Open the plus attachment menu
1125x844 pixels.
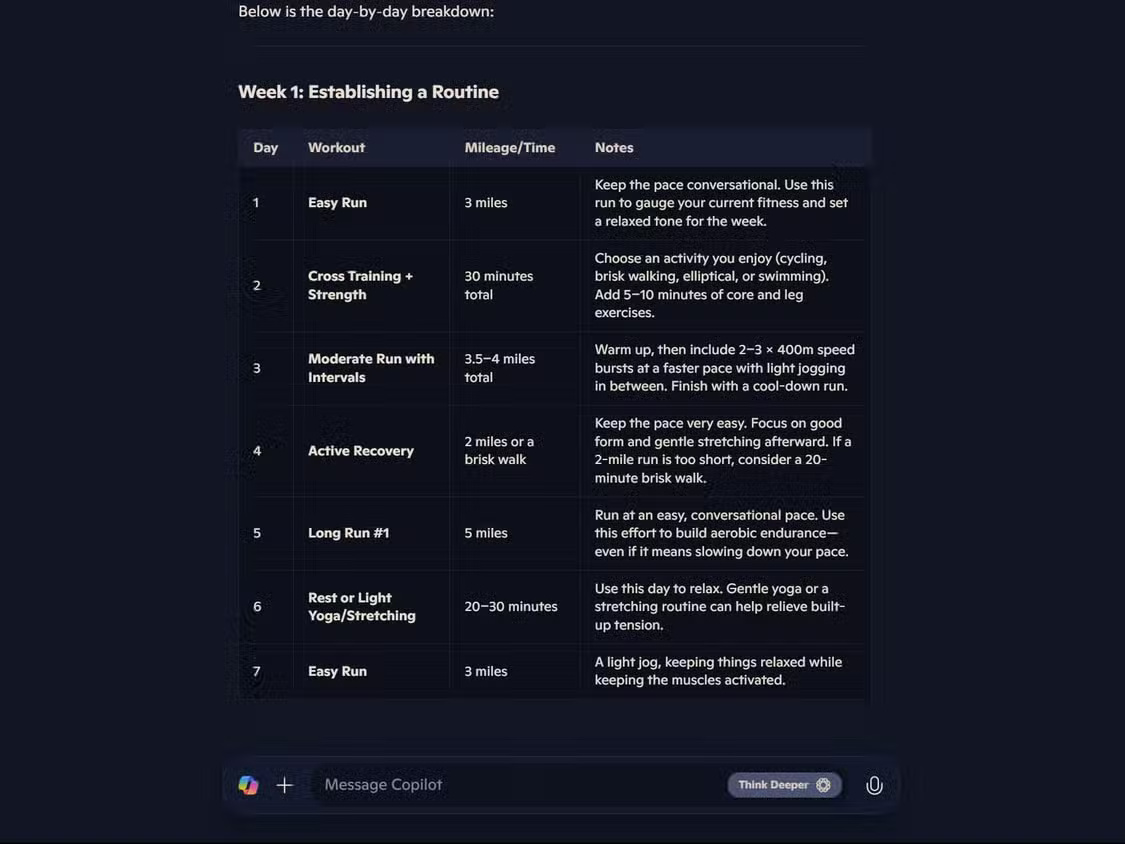pyautogui.click(x=285, y=785)
